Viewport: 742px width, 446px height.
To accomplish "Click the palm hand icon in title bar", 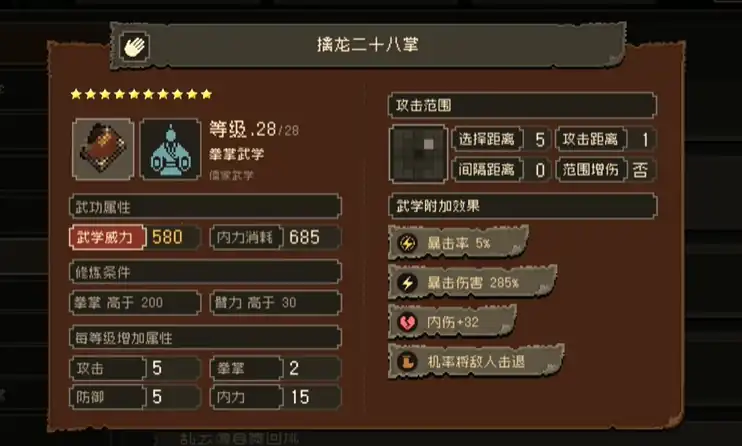I will pos(134,46).
